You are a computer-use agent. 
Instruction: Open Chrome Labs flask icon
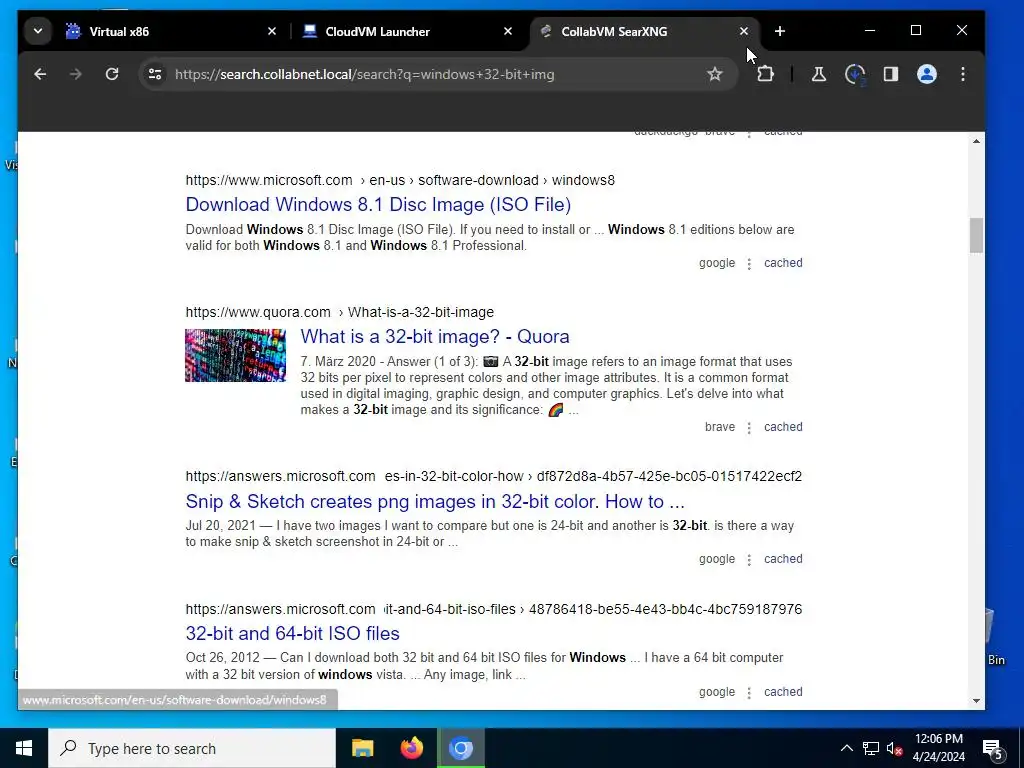[x=818, y=74]
